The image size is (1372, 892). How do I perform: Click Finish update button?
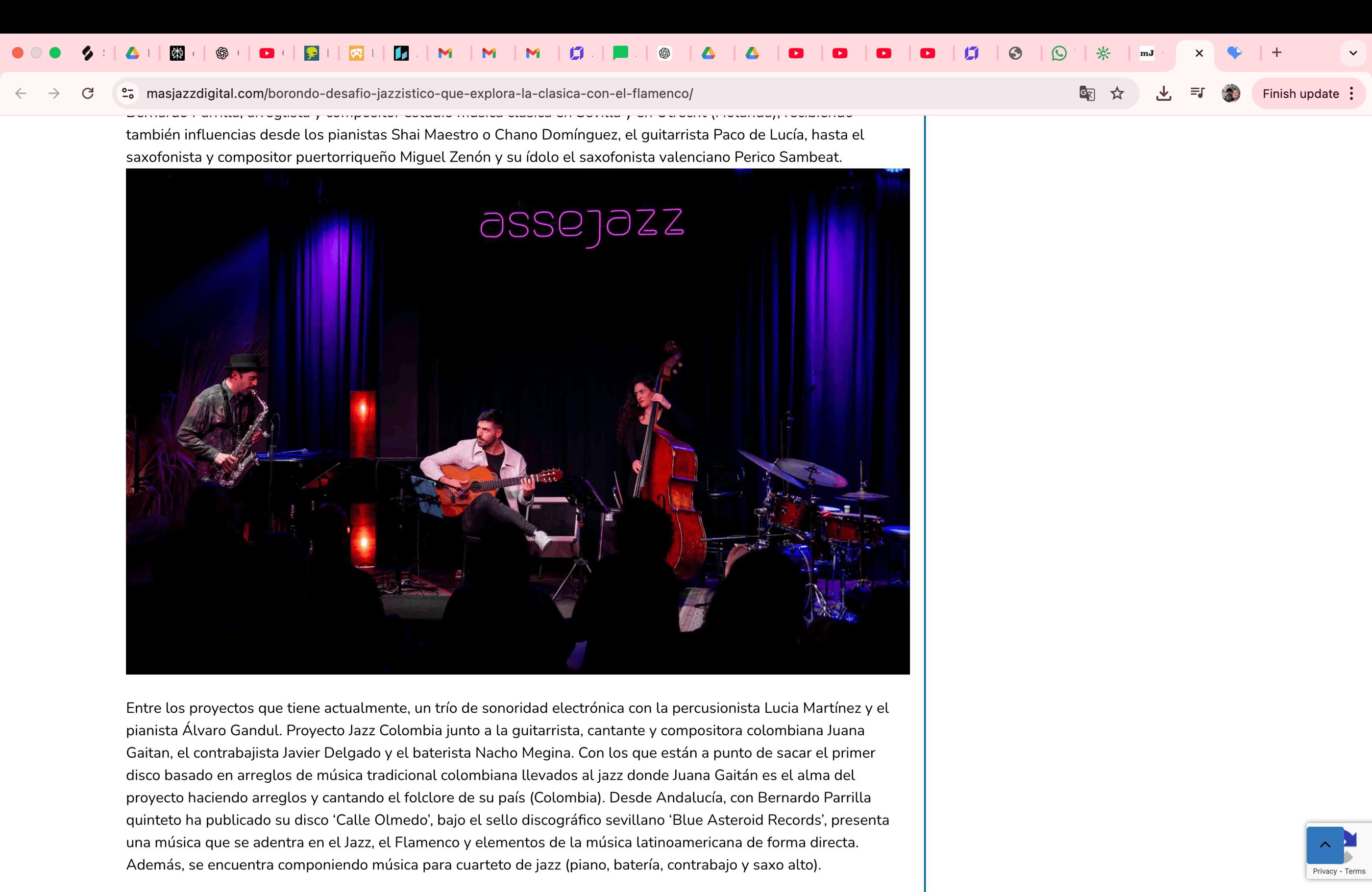[x=1300, y=94]
